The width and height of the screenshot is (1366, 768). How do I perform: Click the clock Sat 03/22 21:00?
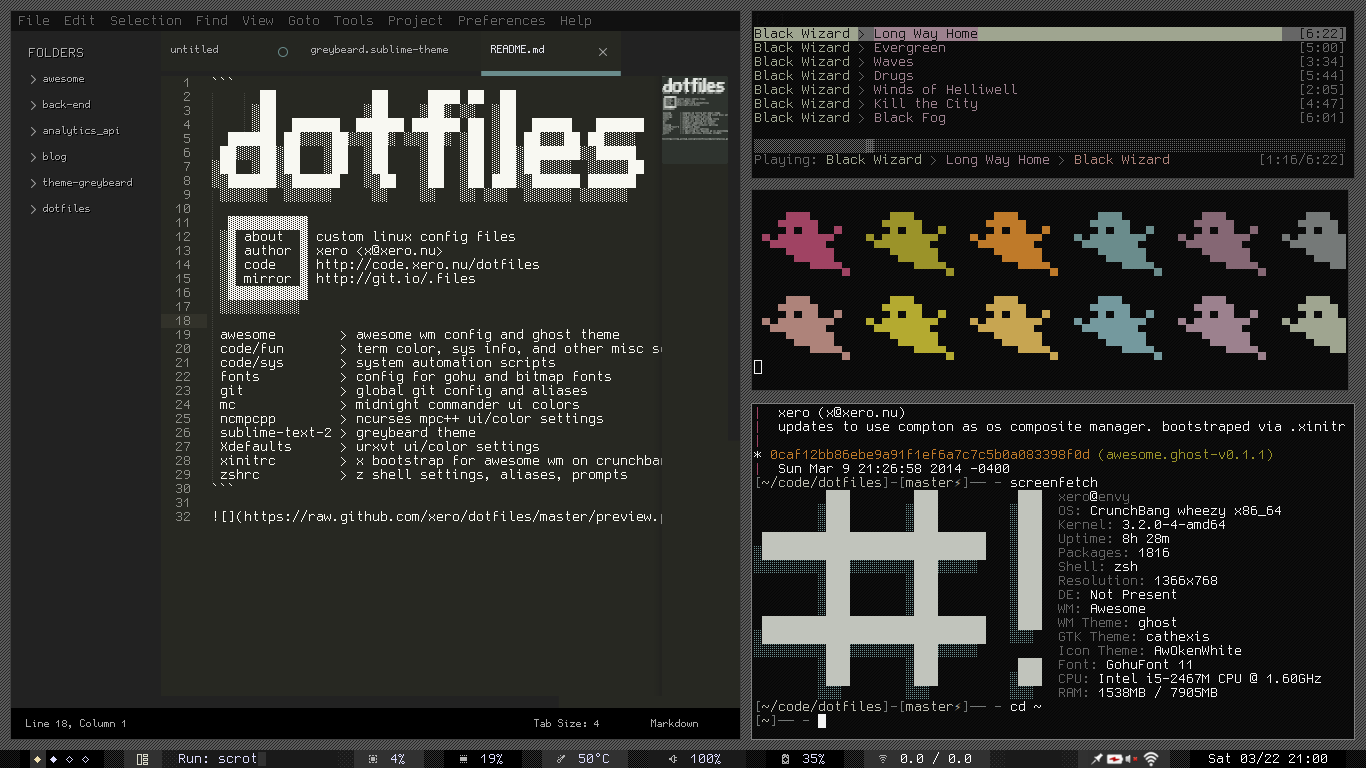tap(1268, 759)
